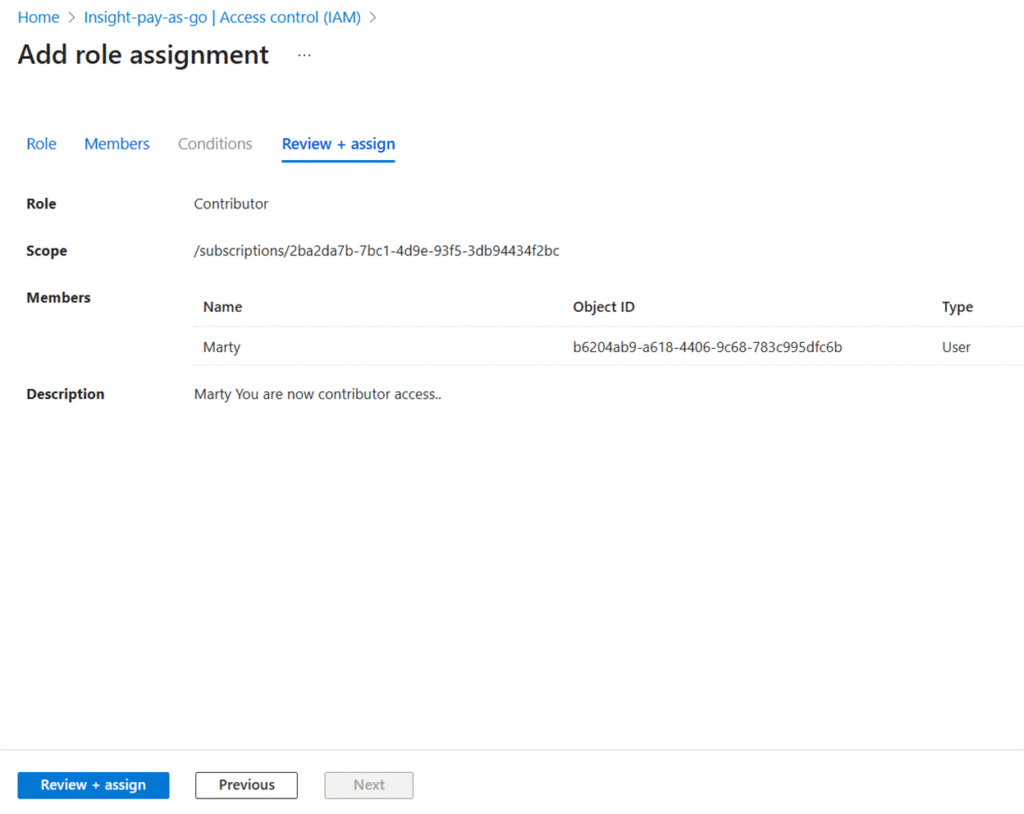Click the description text about contributor access
This screenshot has width=1024, height=814.
click(x=317, y=394)
